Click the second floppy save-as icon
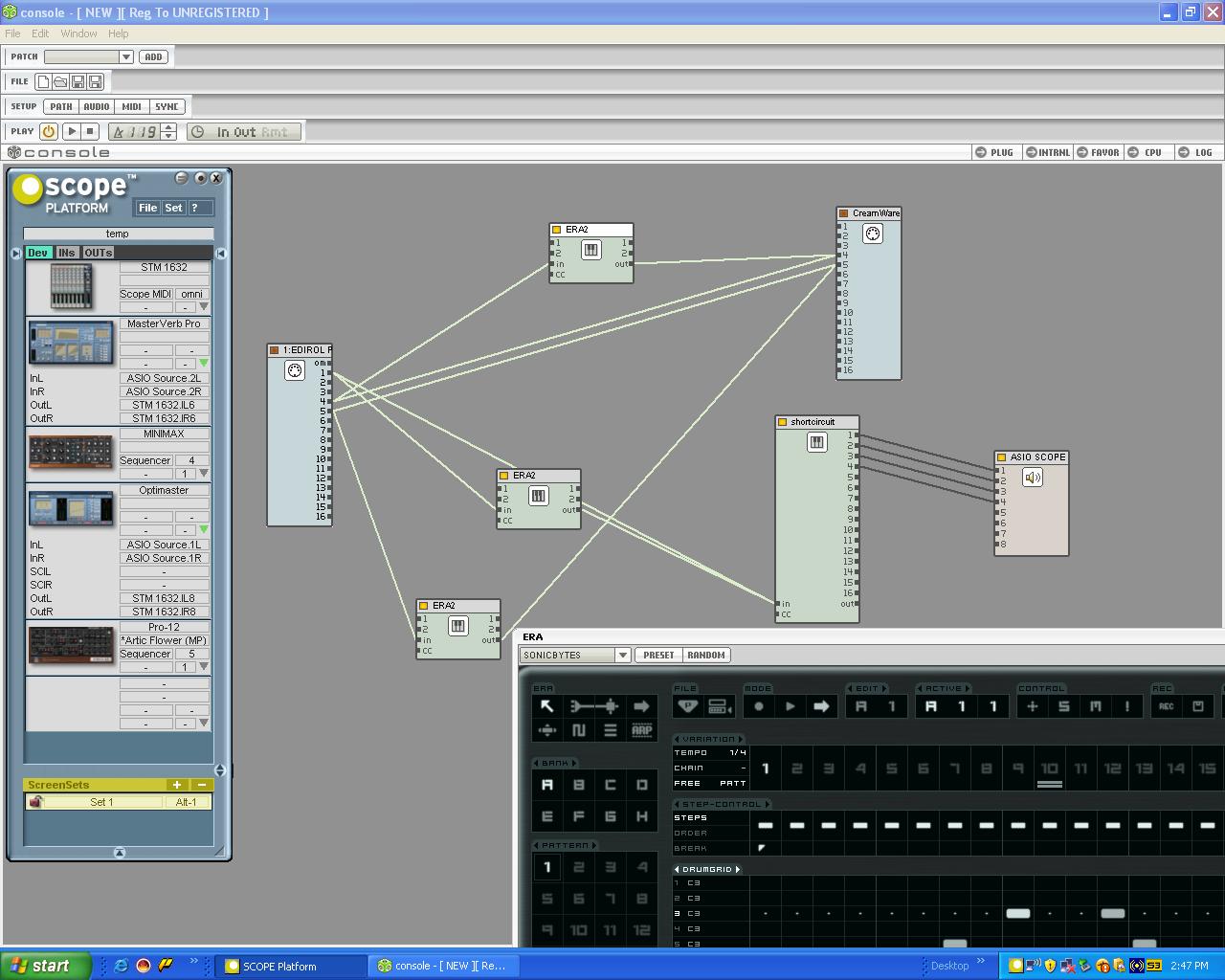Viewport: 1225px width, 980px height. (x=97, y=82)
